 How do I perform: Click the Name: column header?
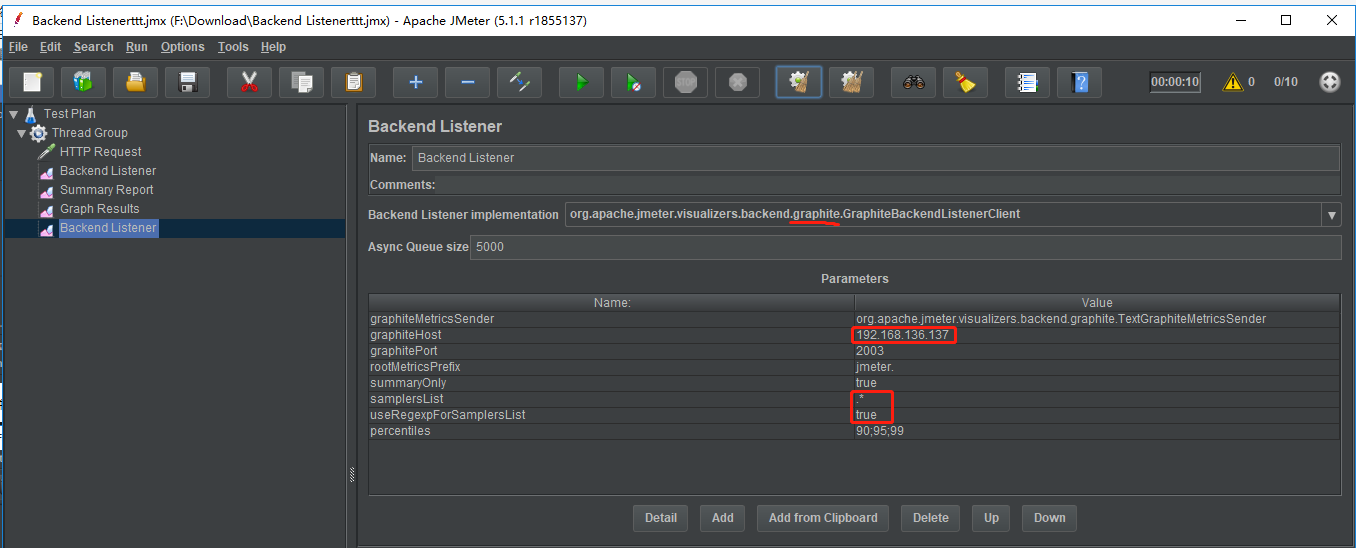pyautogui.click(x=612, y=302)
